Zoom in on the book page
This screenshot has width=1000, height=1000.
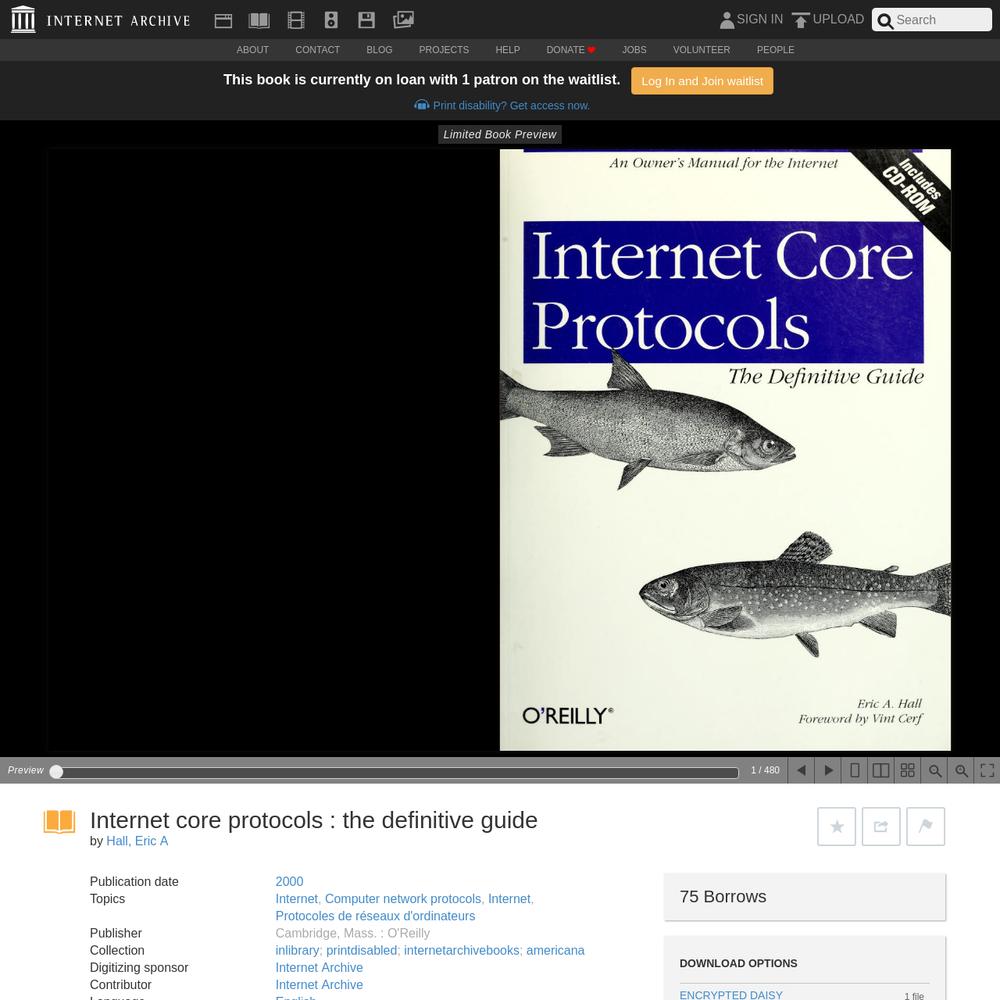[961, 770]
